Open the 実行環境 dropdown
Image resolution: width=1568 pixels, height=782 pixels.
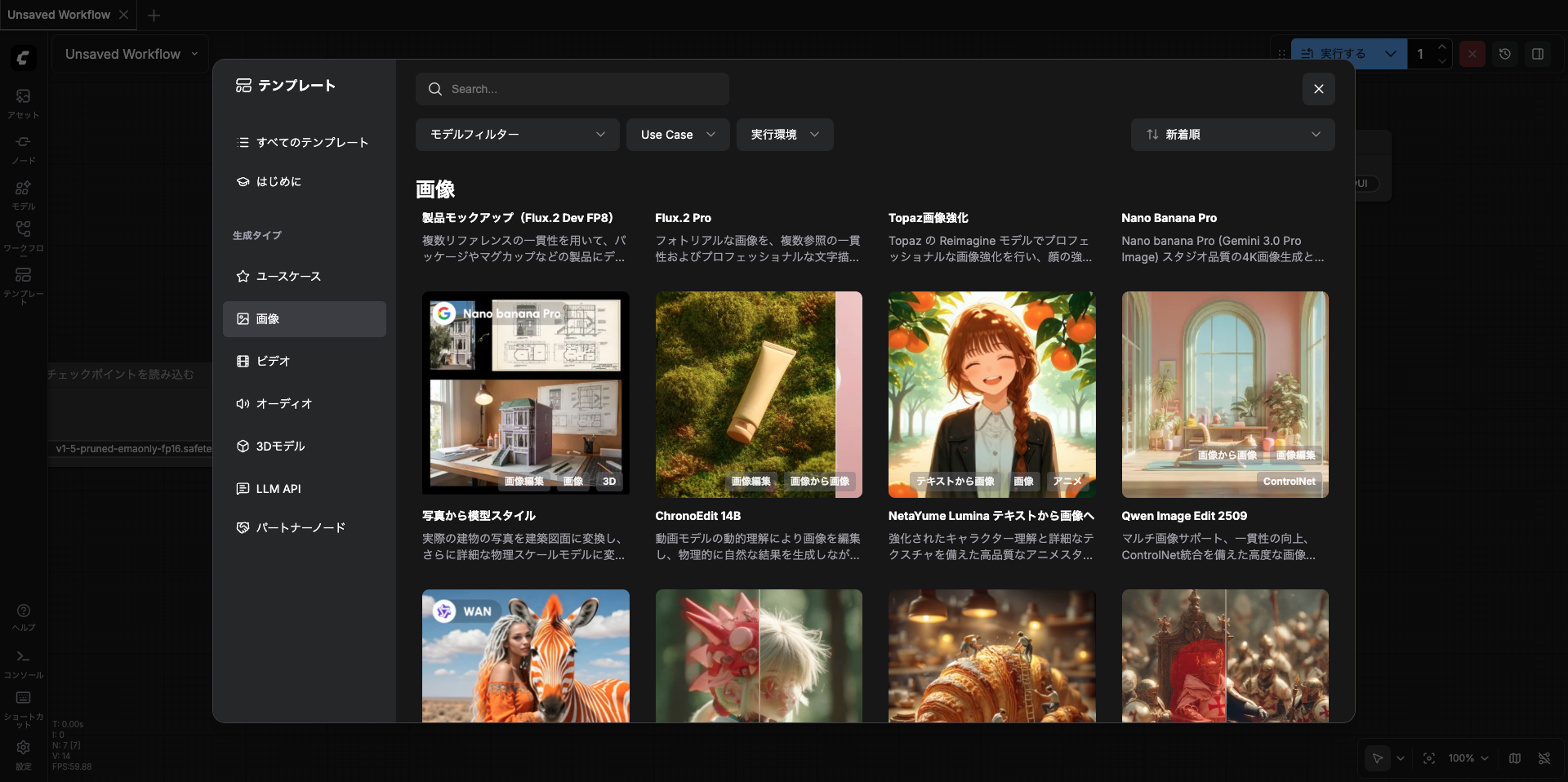coord(784,134)
